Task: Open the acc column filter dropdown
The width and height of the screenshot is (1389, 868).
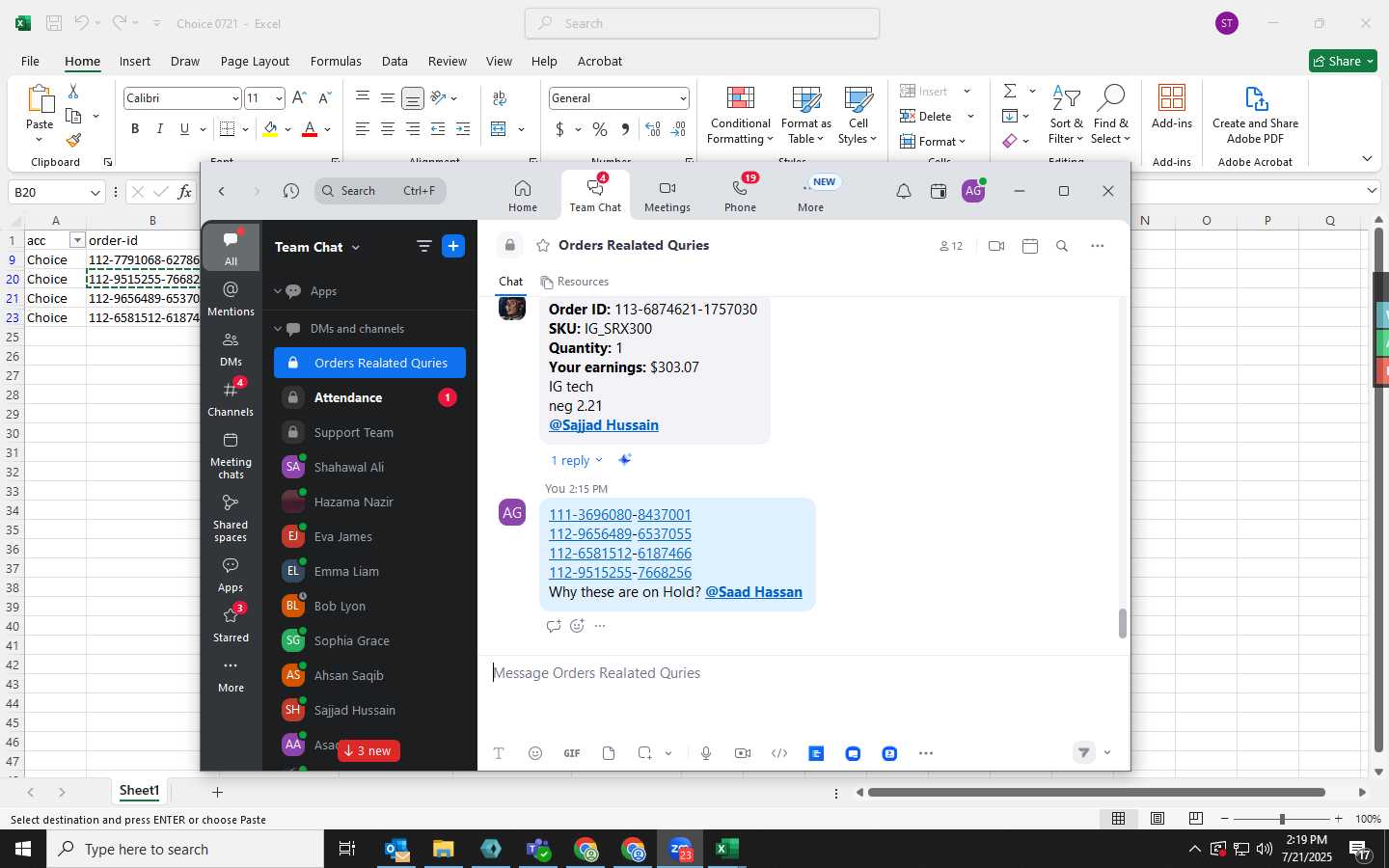Action: [77, 240]
